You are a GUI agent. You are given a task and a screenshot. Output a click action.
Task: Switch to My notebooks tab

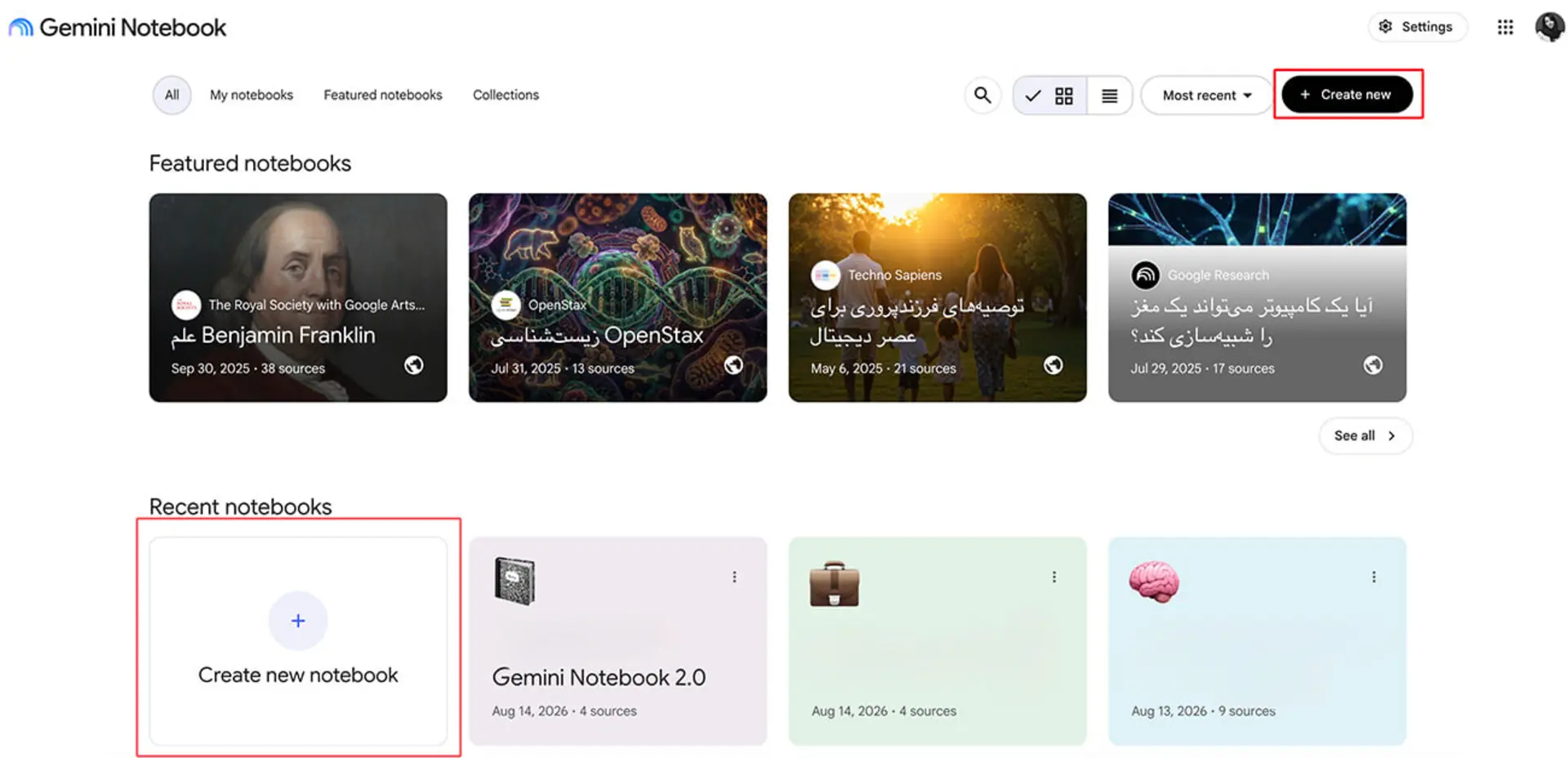coord(252,95)
